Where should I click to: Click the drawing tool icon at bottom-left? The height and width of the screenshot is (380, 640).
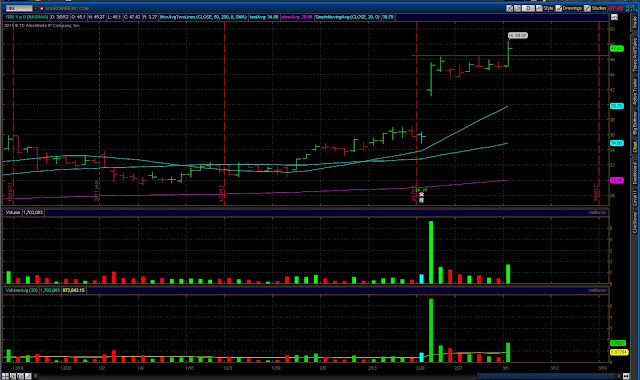(28, 376)
